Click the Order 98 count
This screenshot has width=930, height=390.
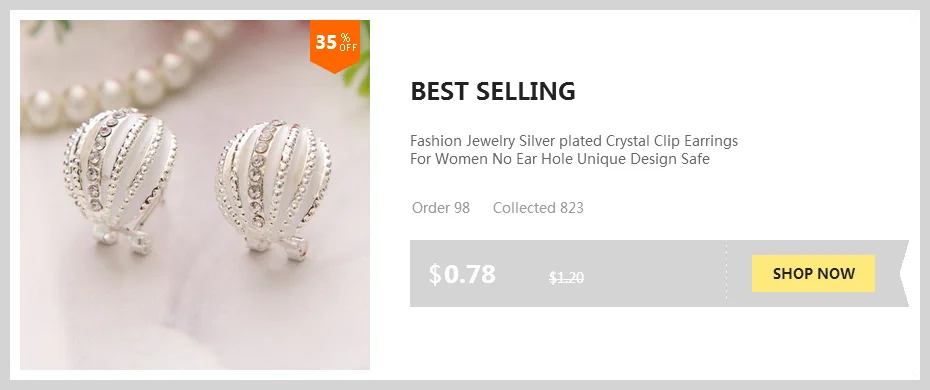click(441, 208)
